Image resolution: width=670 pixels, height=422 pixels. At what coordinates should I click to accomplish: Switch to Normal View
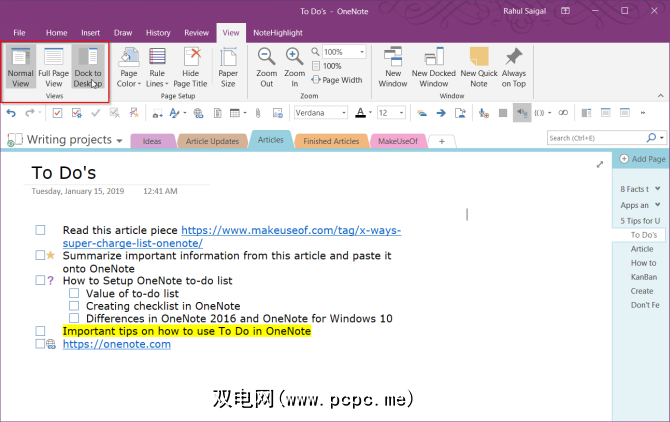point(21,67)
